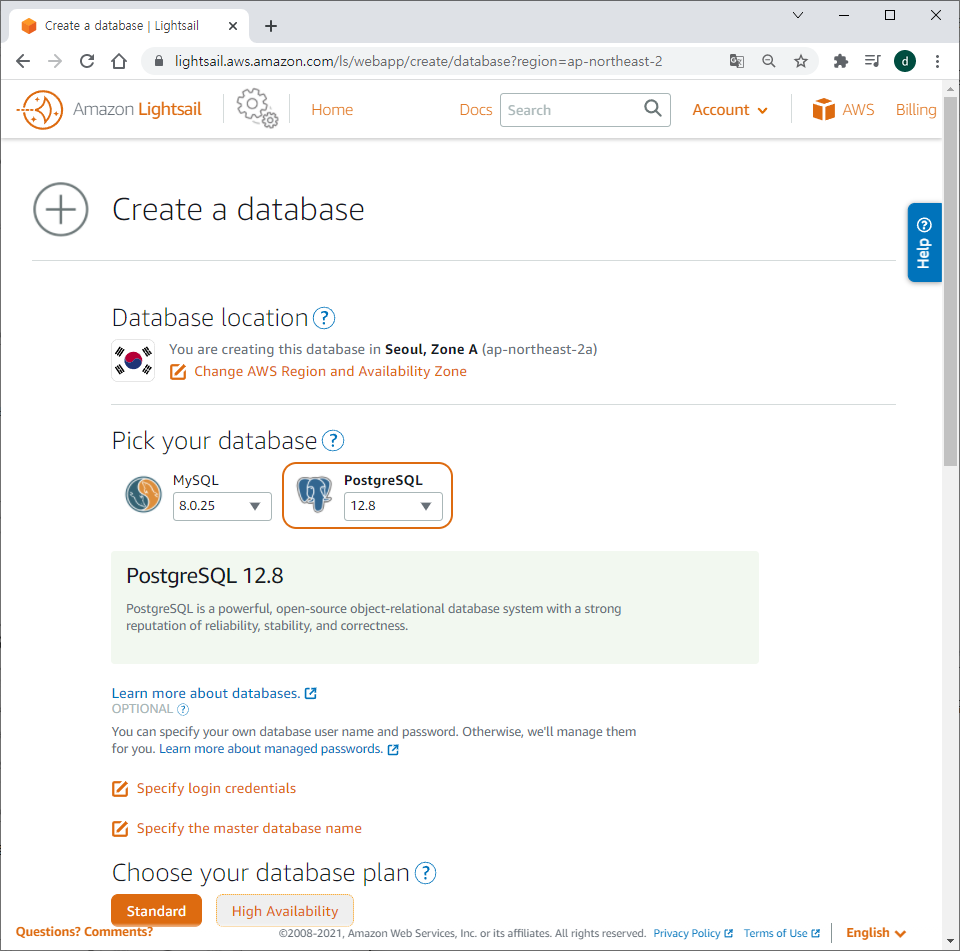Click the search magnifier icon
This screenshot has height=951, width=960.
[x=653, y=109]
